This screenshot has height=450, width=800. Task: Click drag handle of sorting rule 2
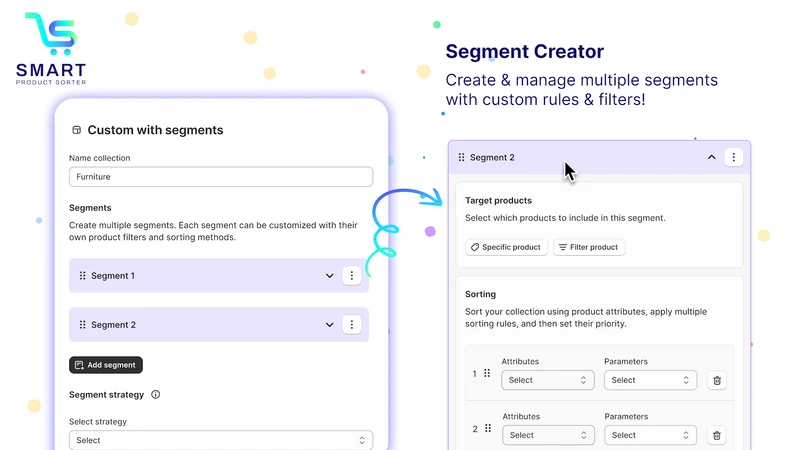[x=488, y=429]
